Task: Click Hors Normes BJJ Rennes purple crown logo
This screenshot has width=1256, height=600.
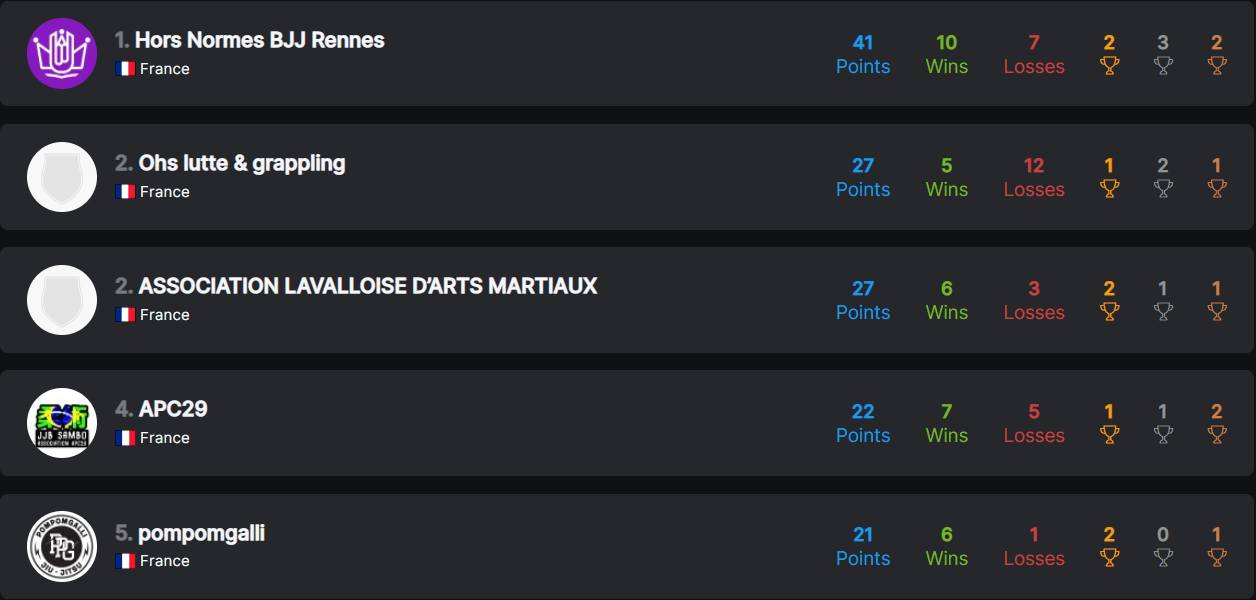Action: click(62, 53)
